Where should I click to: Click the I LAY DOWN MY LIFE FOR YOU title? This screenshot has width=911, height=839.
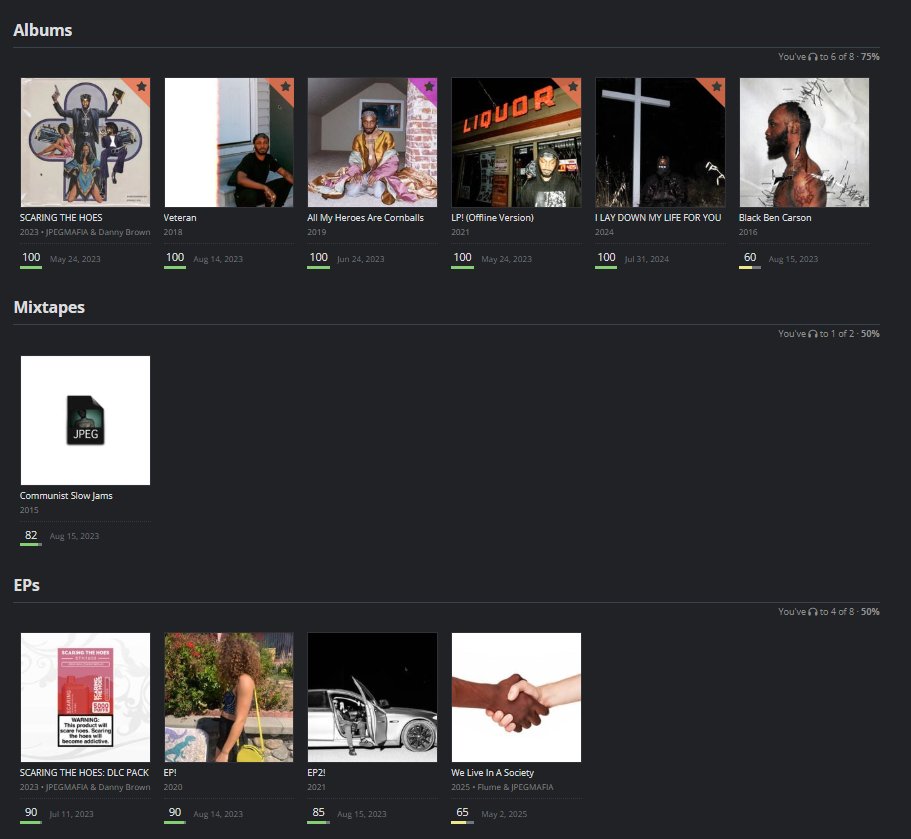[x=658, y=218]
